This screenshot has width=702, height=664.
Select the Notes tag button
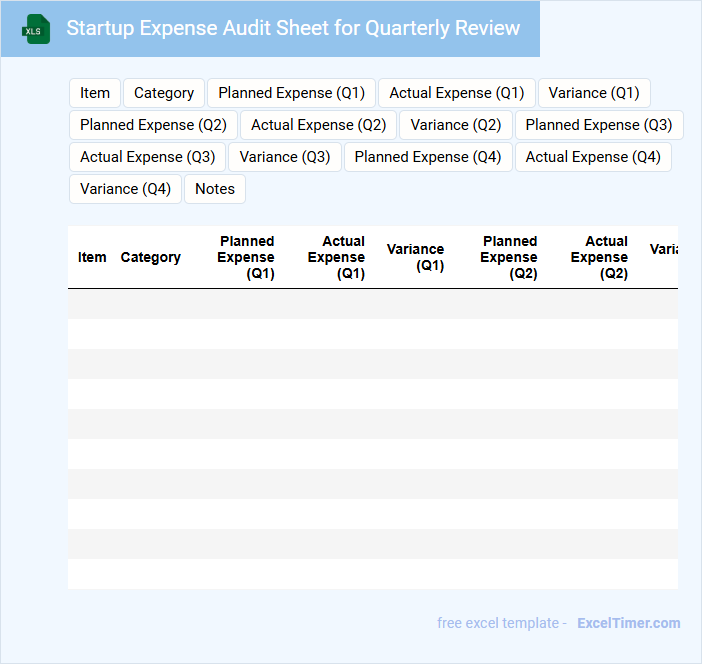215,189
